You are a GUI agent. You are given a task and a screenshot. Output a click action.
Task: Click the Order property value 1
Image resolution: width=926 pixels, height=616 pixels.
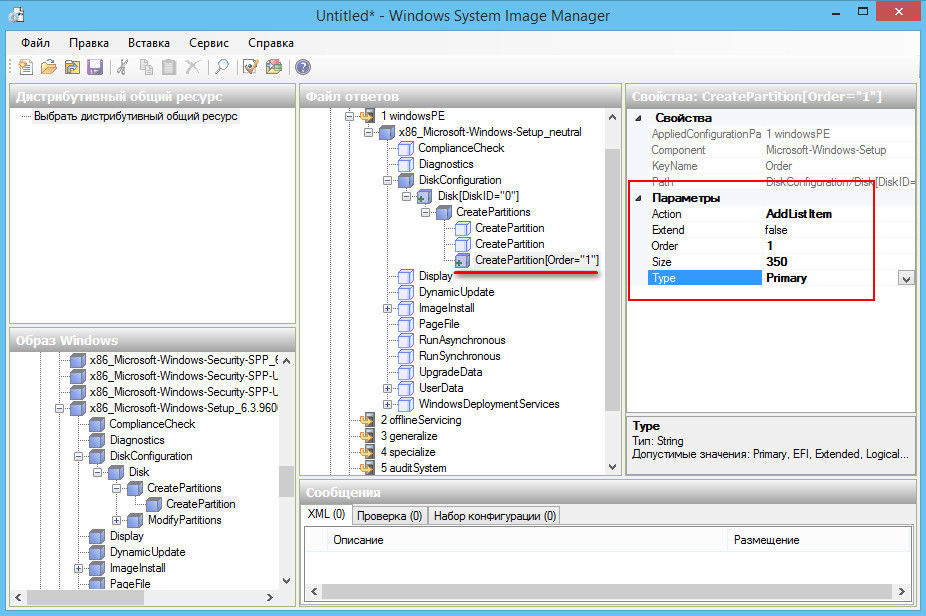coord(770,246)
